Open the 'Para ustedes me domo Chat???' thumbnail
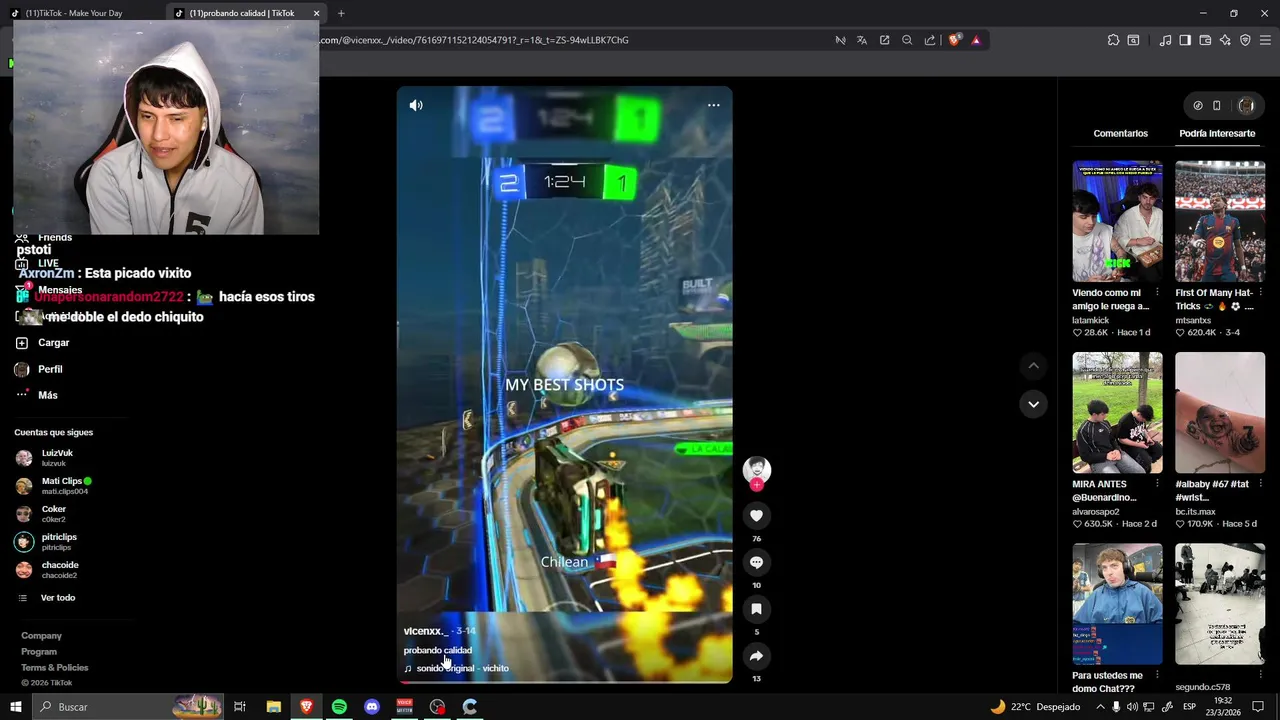The height and width of the screenshot is (720, 1280). (1117, 604)
